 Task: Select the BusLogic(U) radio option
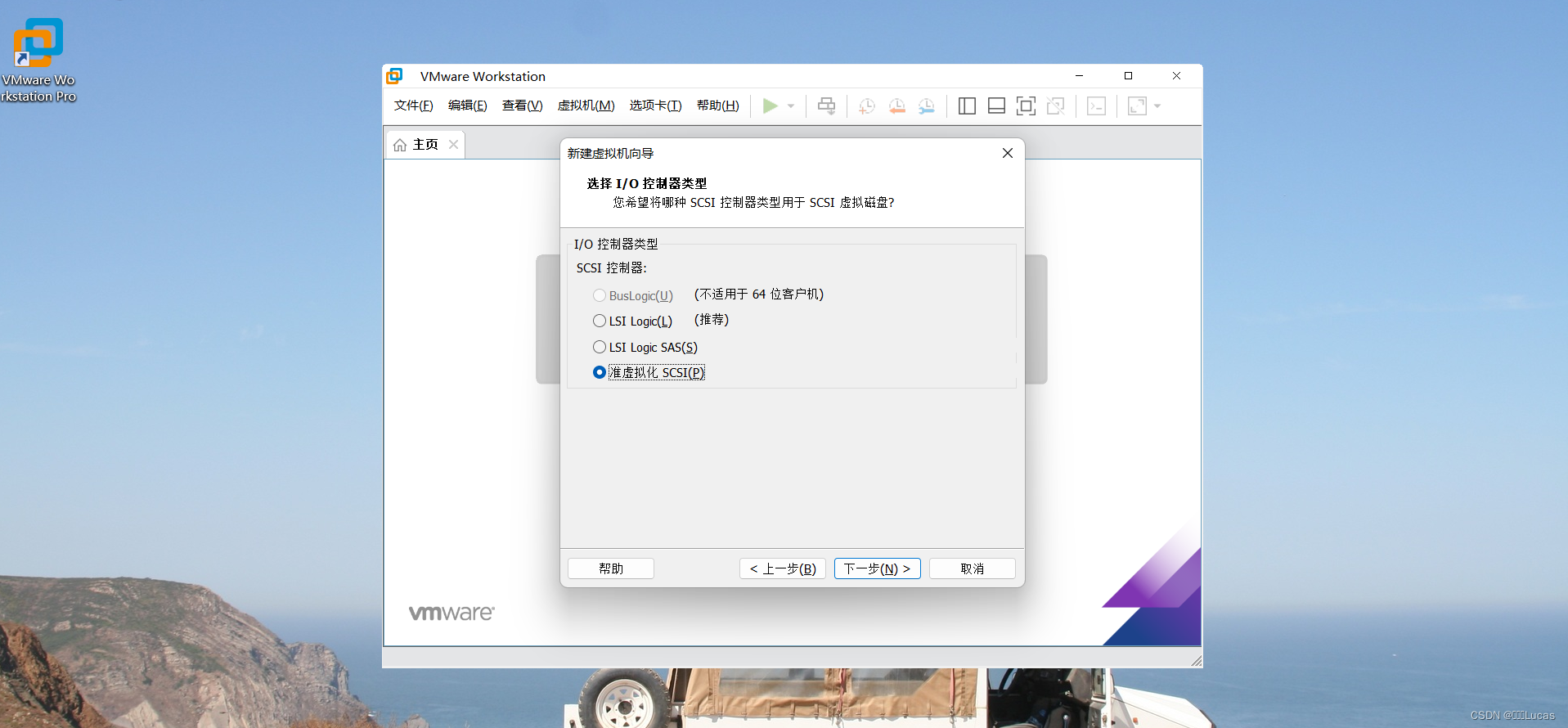click(x=633, y=295)
